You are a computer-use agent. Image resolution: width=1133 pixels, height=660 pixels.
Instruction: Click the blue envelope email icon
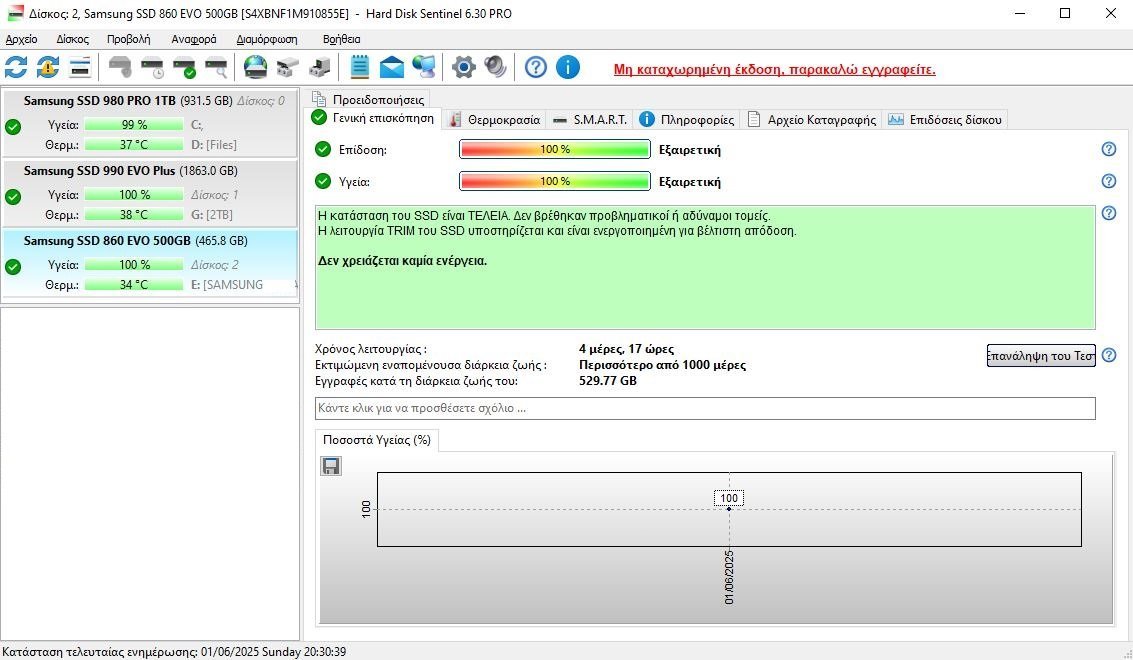pyautogui.click(x=392, y=67)
